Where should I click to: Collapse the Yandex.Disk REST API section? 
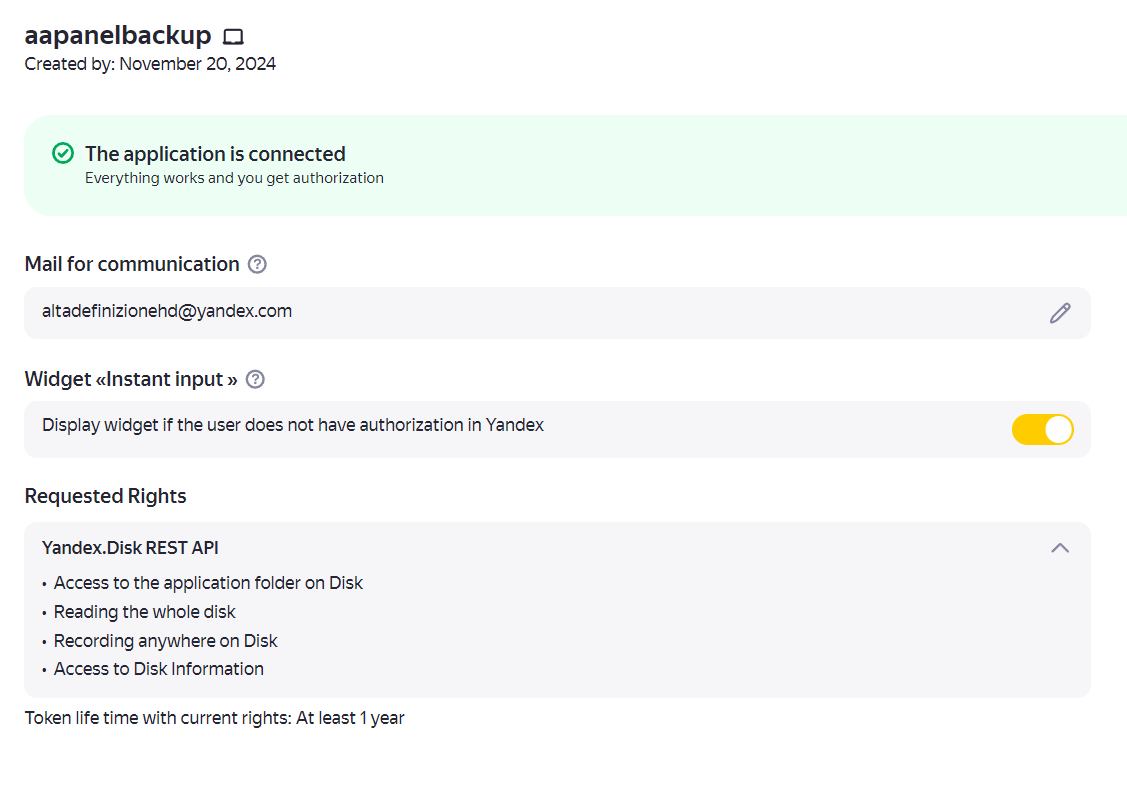coord(1060,548)
